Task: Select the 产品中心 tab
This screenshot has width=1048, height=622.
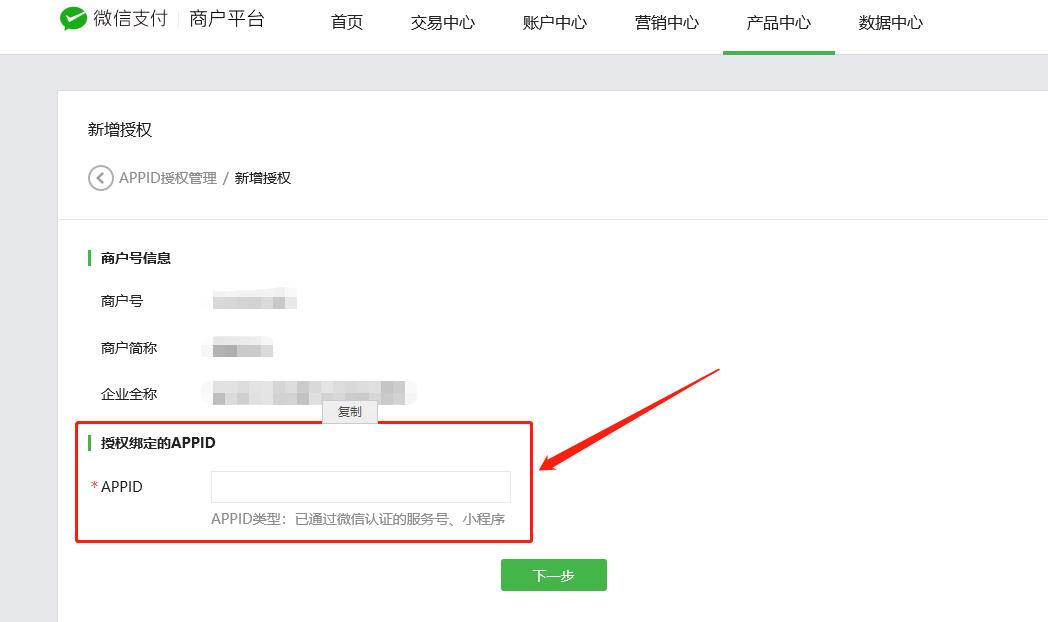Action: click(779, 23)
